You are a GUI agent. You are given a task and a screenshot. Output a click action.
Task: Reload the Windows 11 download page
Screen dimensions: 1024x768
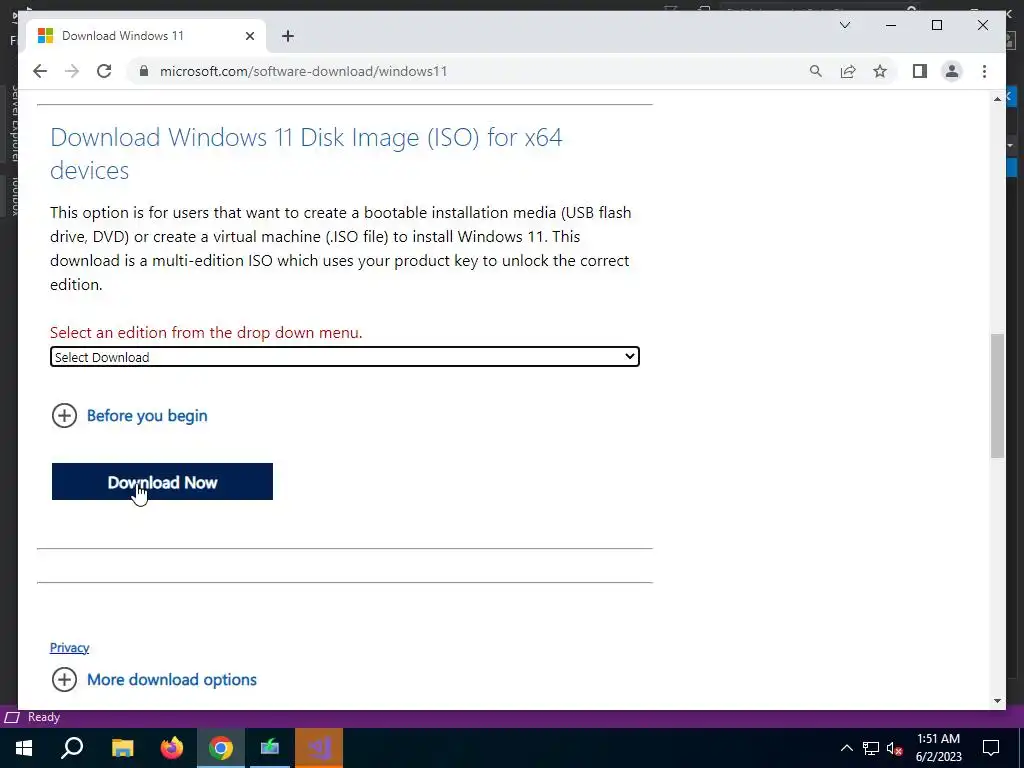[x=104, y=71]
